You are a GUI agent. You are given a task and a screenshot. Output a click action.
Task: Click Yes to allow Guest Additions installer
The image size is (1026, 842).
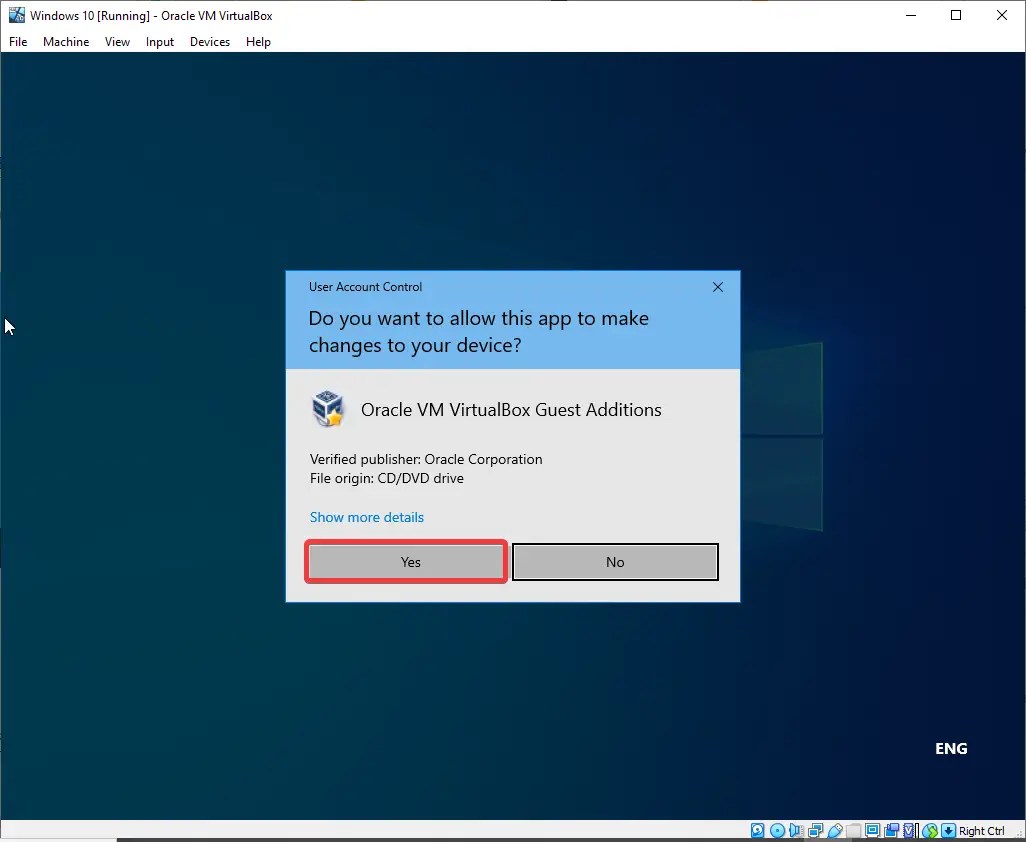(404, 561)
